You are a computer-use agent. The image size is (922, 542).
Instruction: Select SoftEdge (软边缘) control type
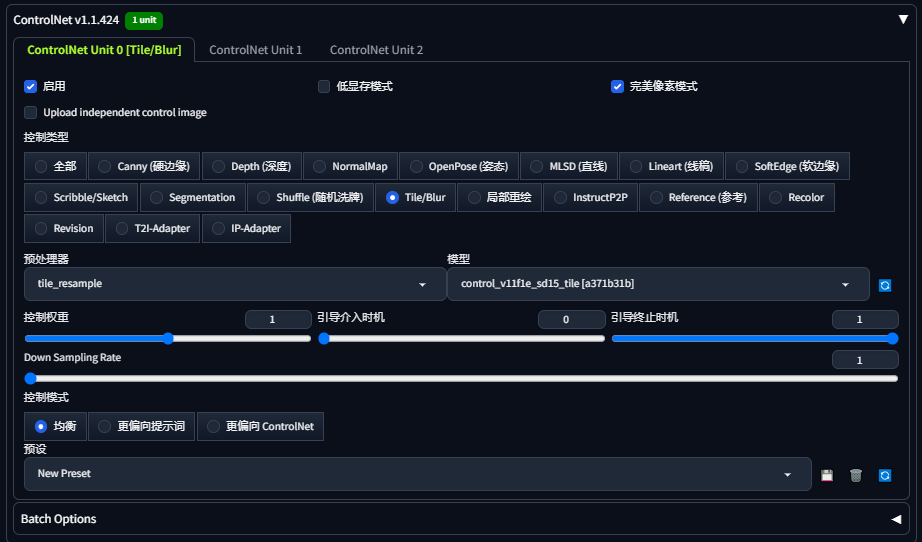787,166
